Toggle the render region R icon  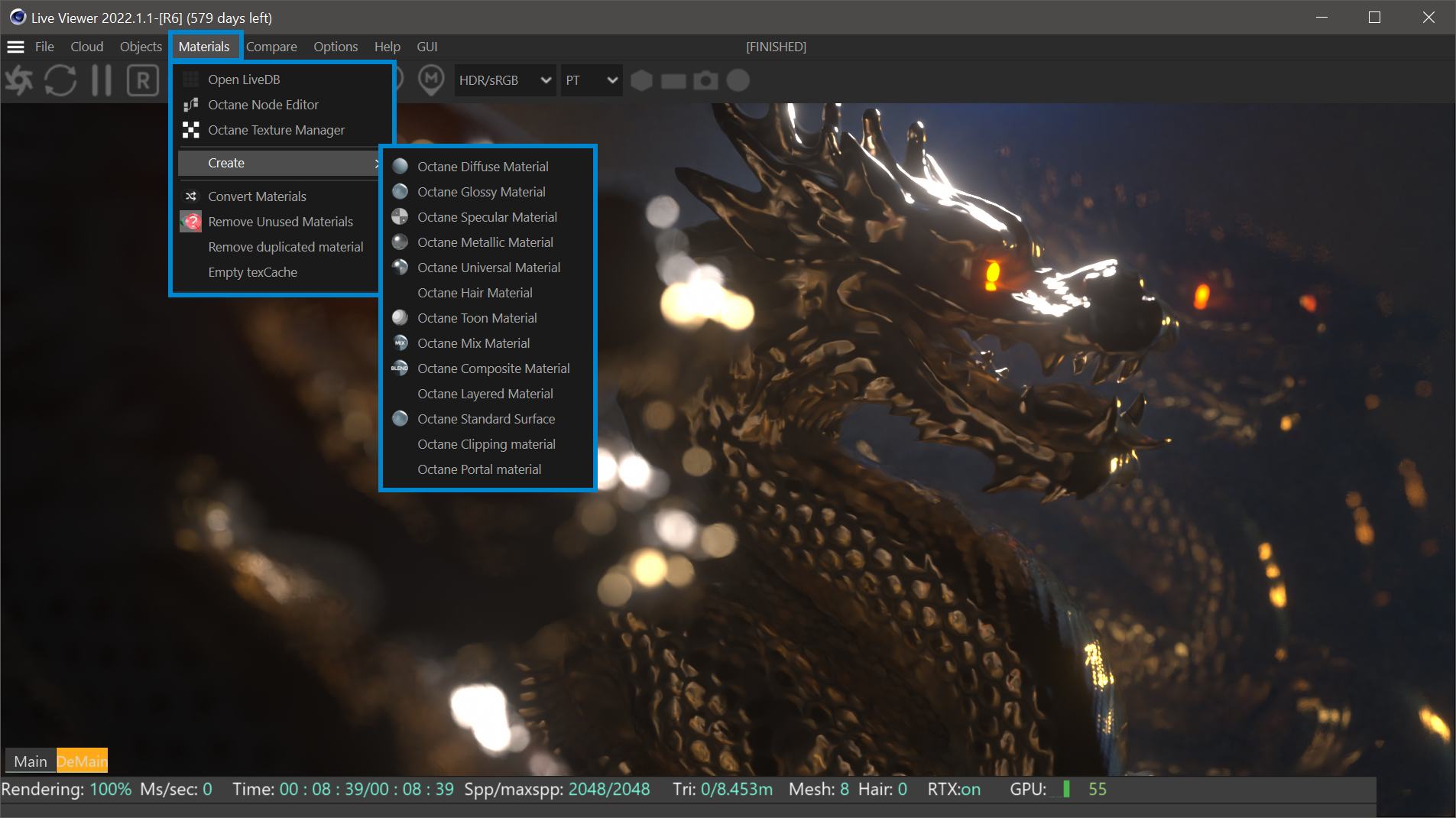[143, 80]
